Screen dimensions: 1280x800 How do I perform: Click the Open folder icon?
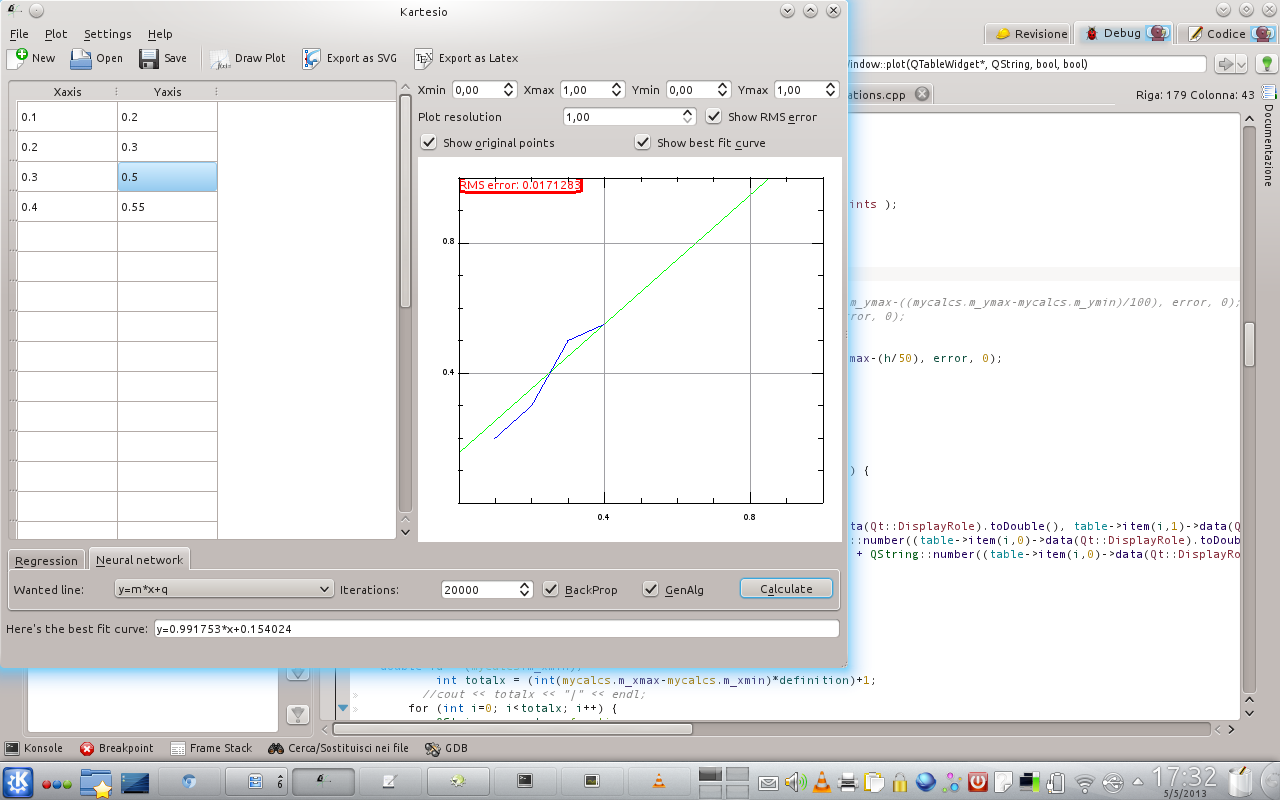pos(81,58)
